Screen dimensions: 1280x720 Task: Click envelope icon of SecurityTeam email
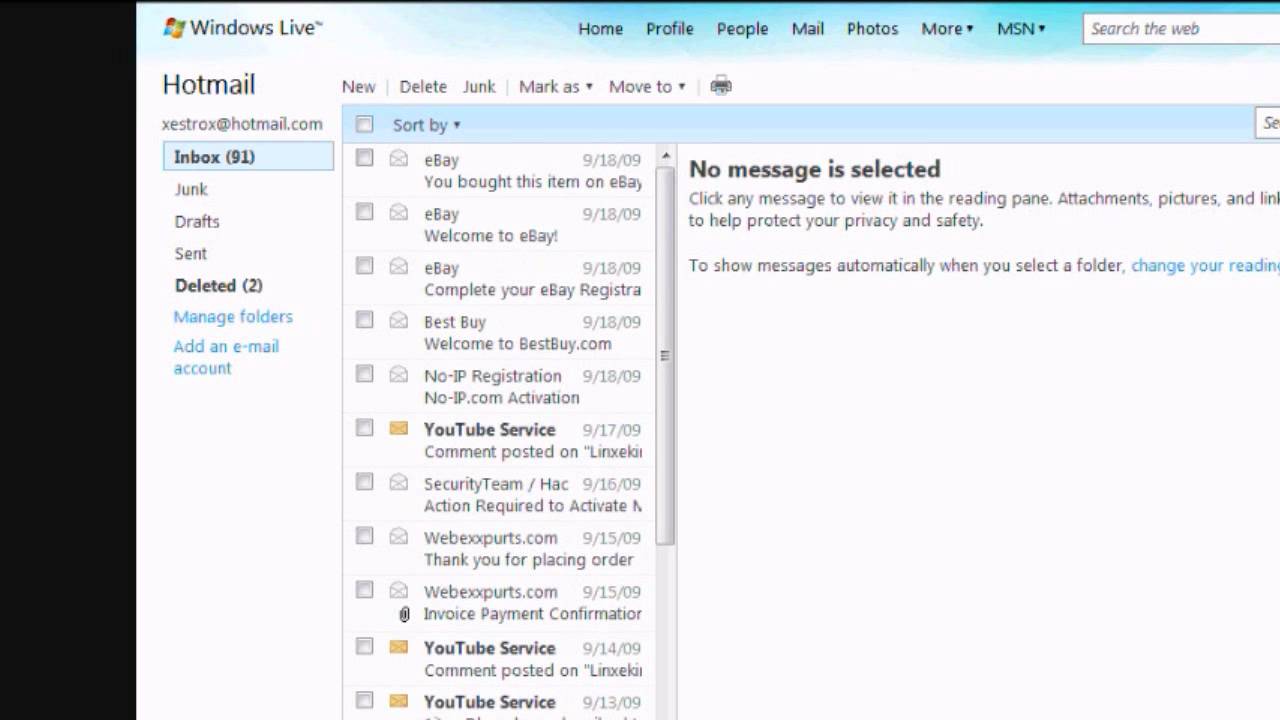(x=399, y=482)
